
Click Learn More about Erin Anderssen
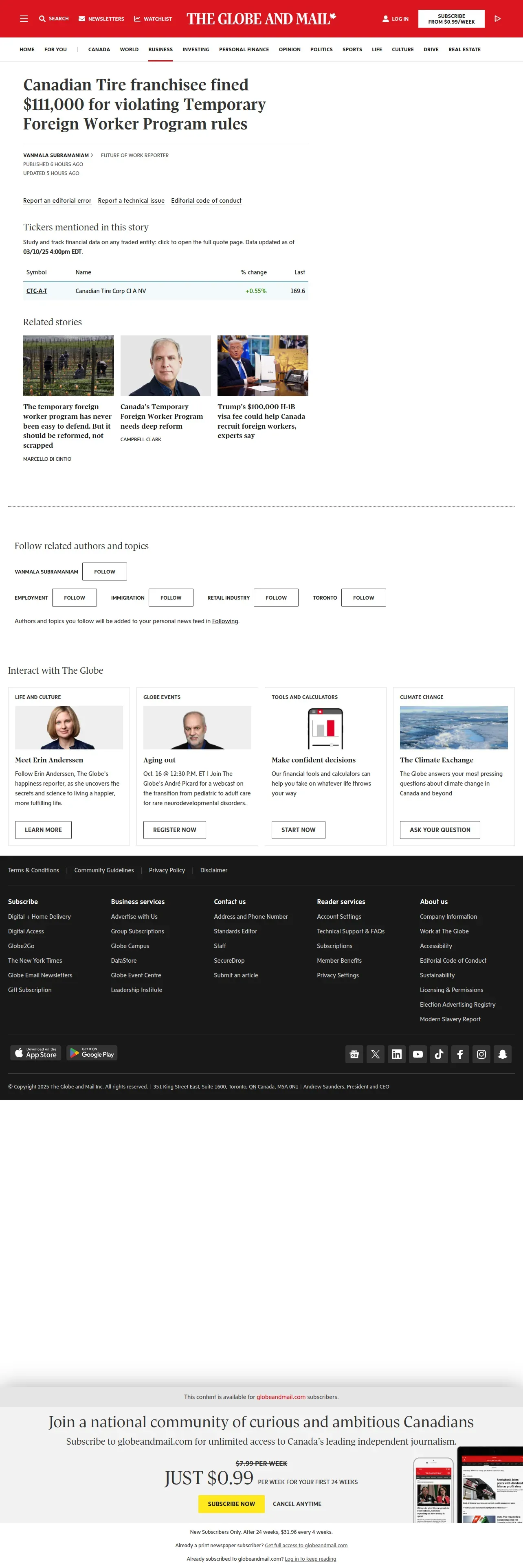tap(43, 830)
